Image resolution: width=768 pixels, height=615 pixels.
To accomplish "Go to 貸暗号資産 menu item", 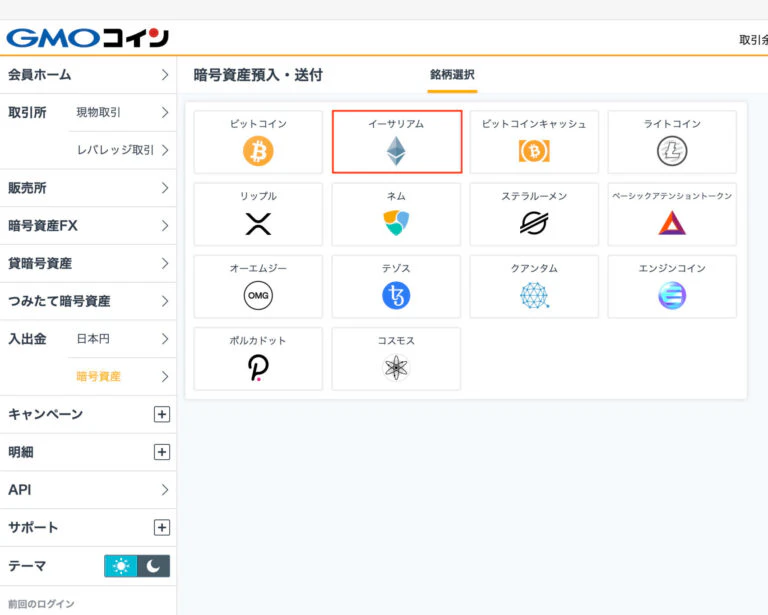I will 88,263.
